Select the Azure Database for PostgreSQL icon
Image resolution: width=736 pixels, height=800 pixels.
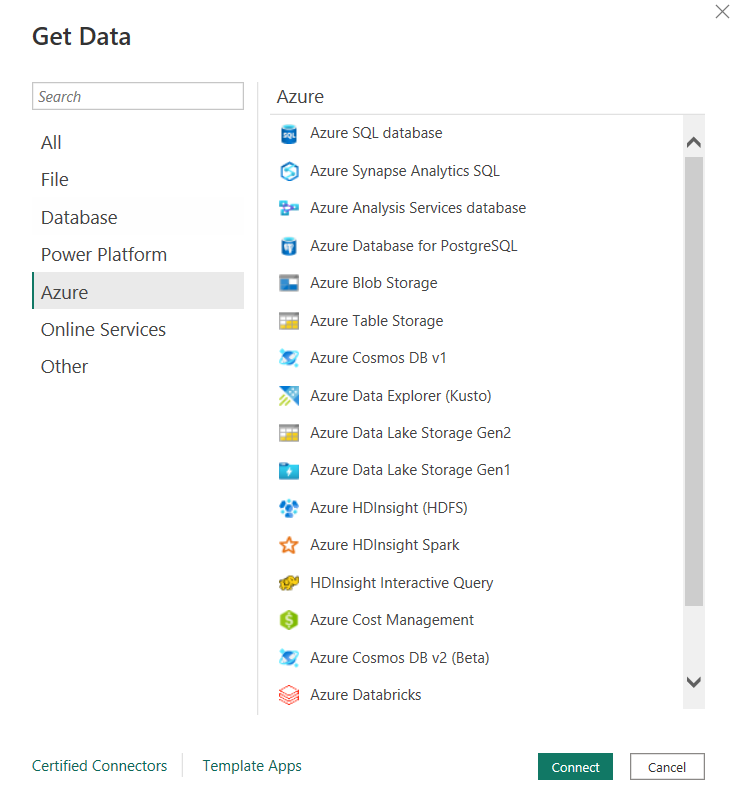(289, 246)
